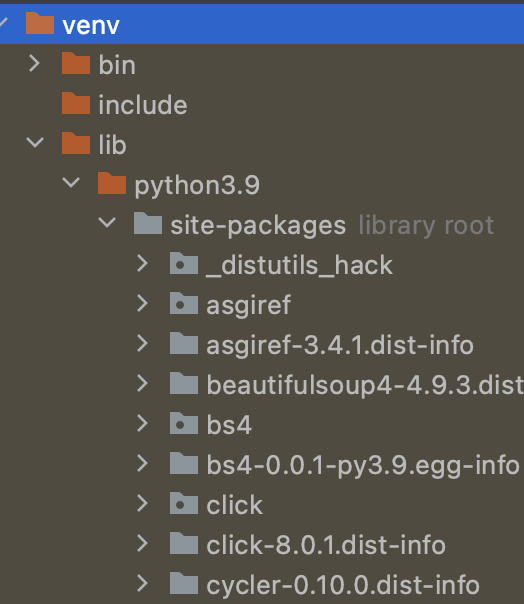The image size is (524, 604).
Task: Click the bs4 package folder icon
Action: click(x=184, y=424)
